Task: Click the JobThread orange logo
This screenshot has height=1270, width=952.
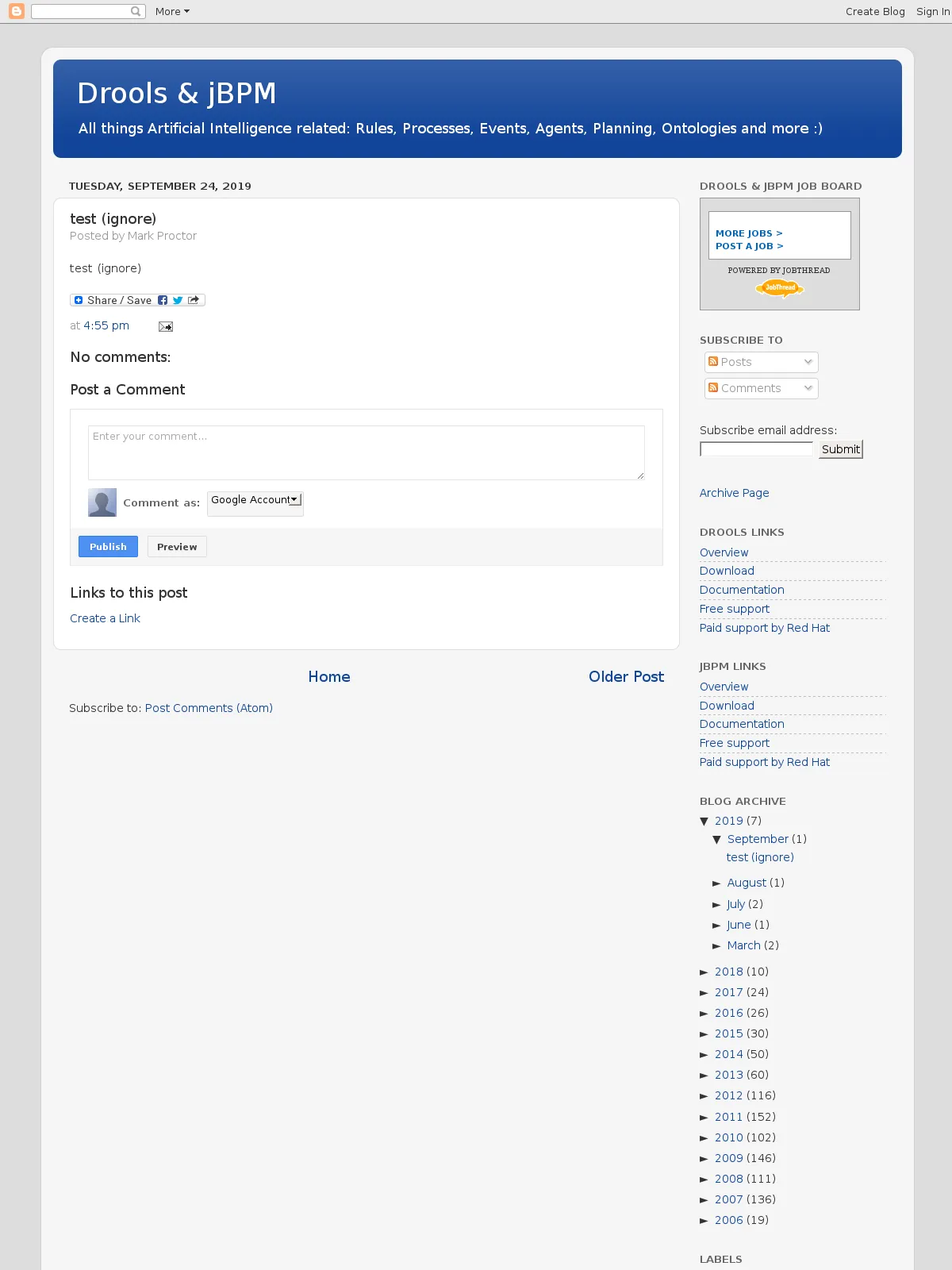Action: pos(780,288)
